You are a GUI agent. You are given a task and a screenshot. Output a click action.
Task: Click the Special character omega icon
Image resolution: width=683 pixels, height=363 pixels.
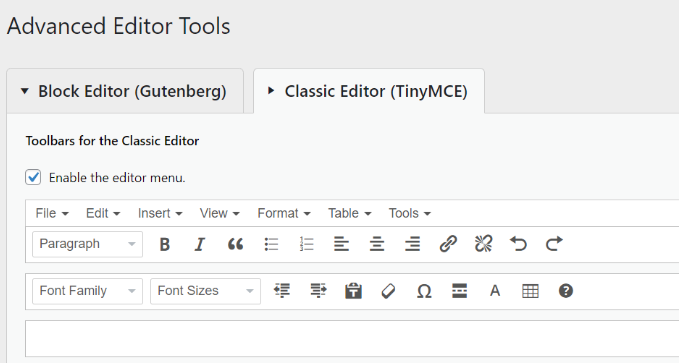[x=424, y=291]
